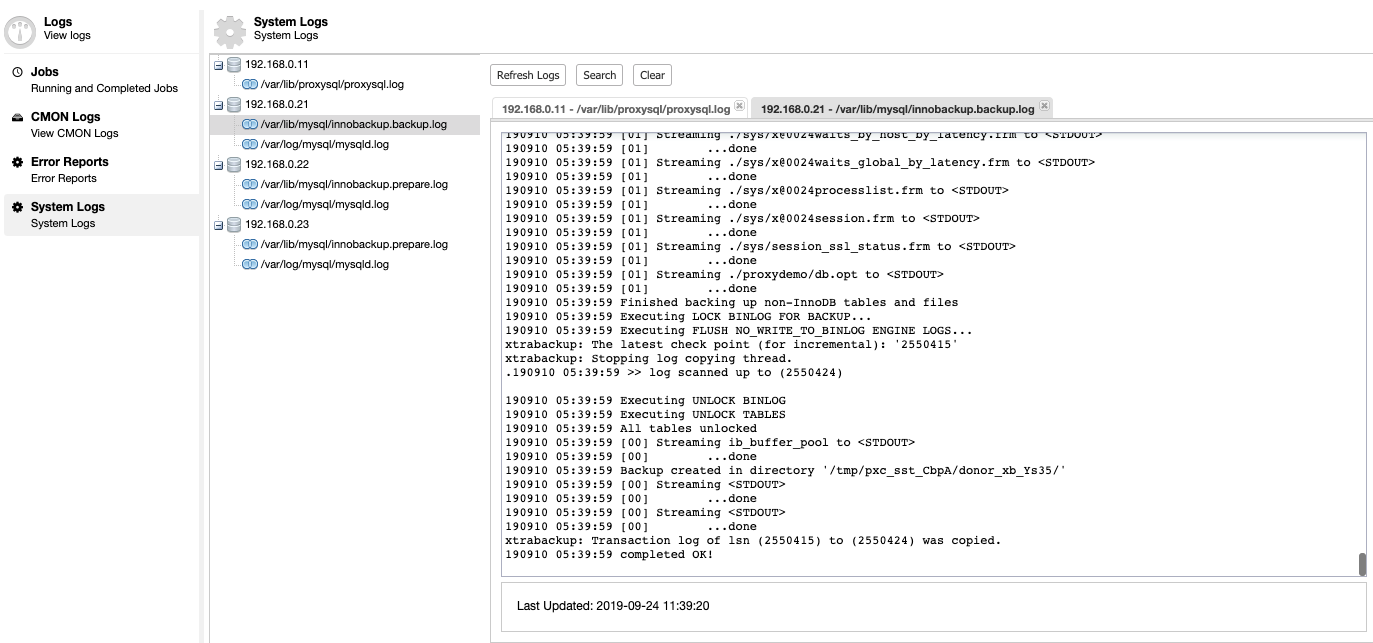Click the large System Logs header gear
This screenshot has height=643, width=1373.
click(x=230, y=30)
